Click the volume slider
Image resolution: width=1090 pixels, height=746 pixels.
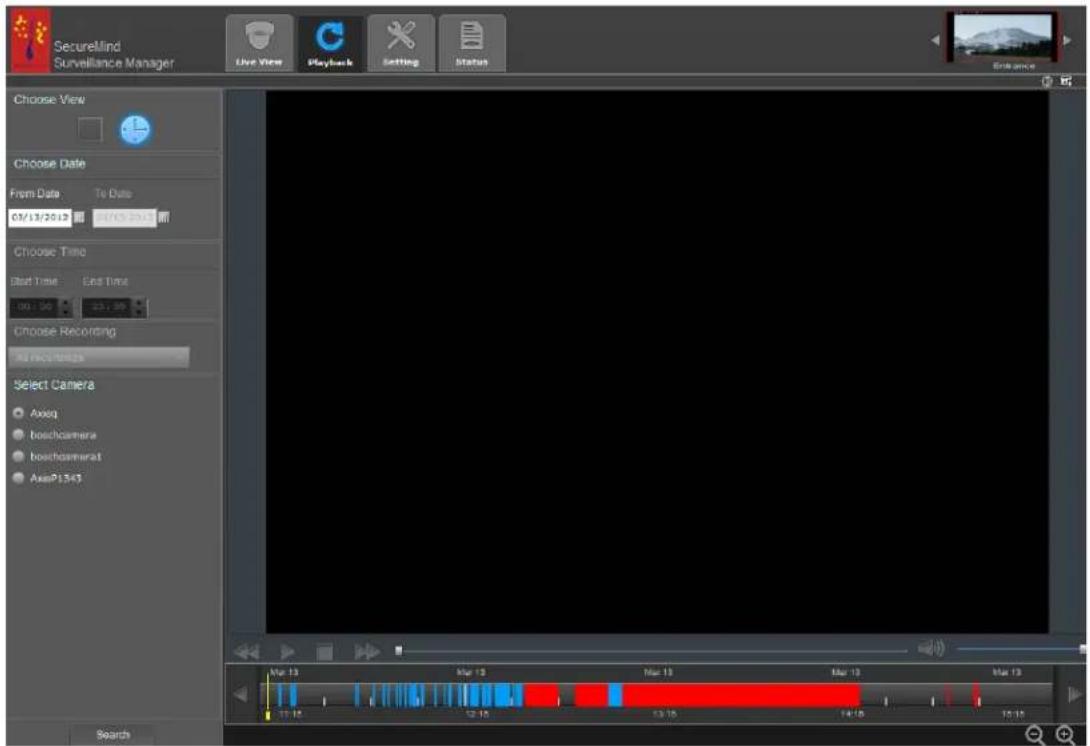(x=1020, y=649)
